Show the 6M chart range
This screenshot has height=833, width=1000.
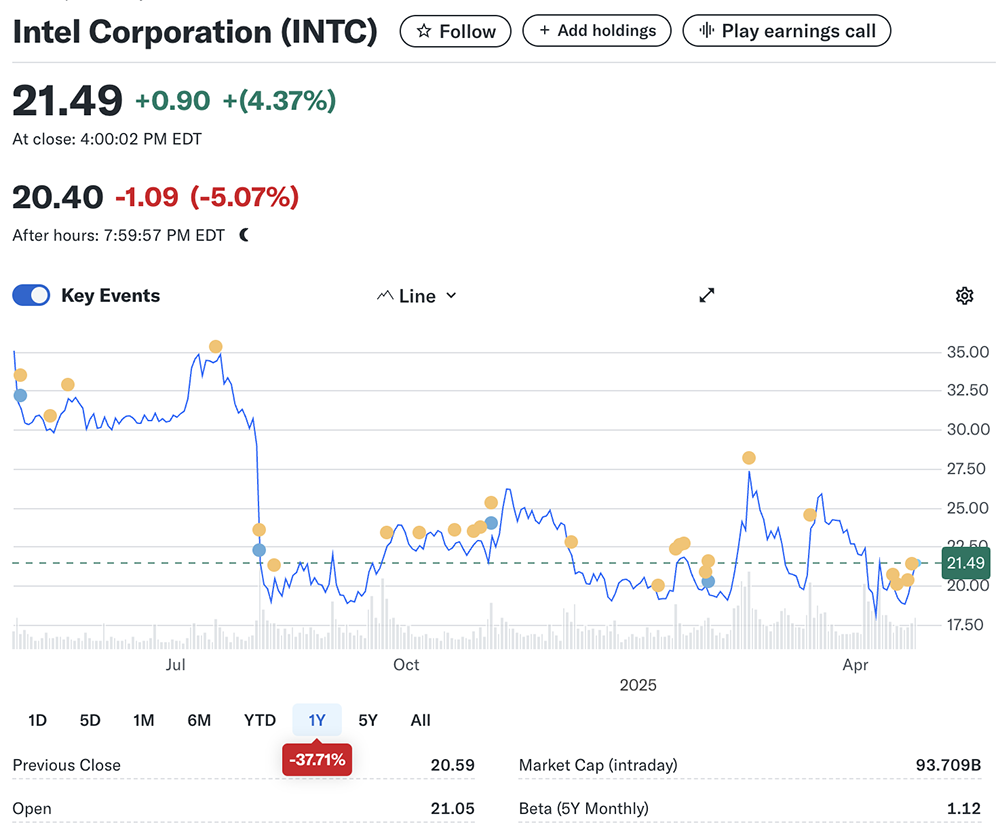coord(199,720)
